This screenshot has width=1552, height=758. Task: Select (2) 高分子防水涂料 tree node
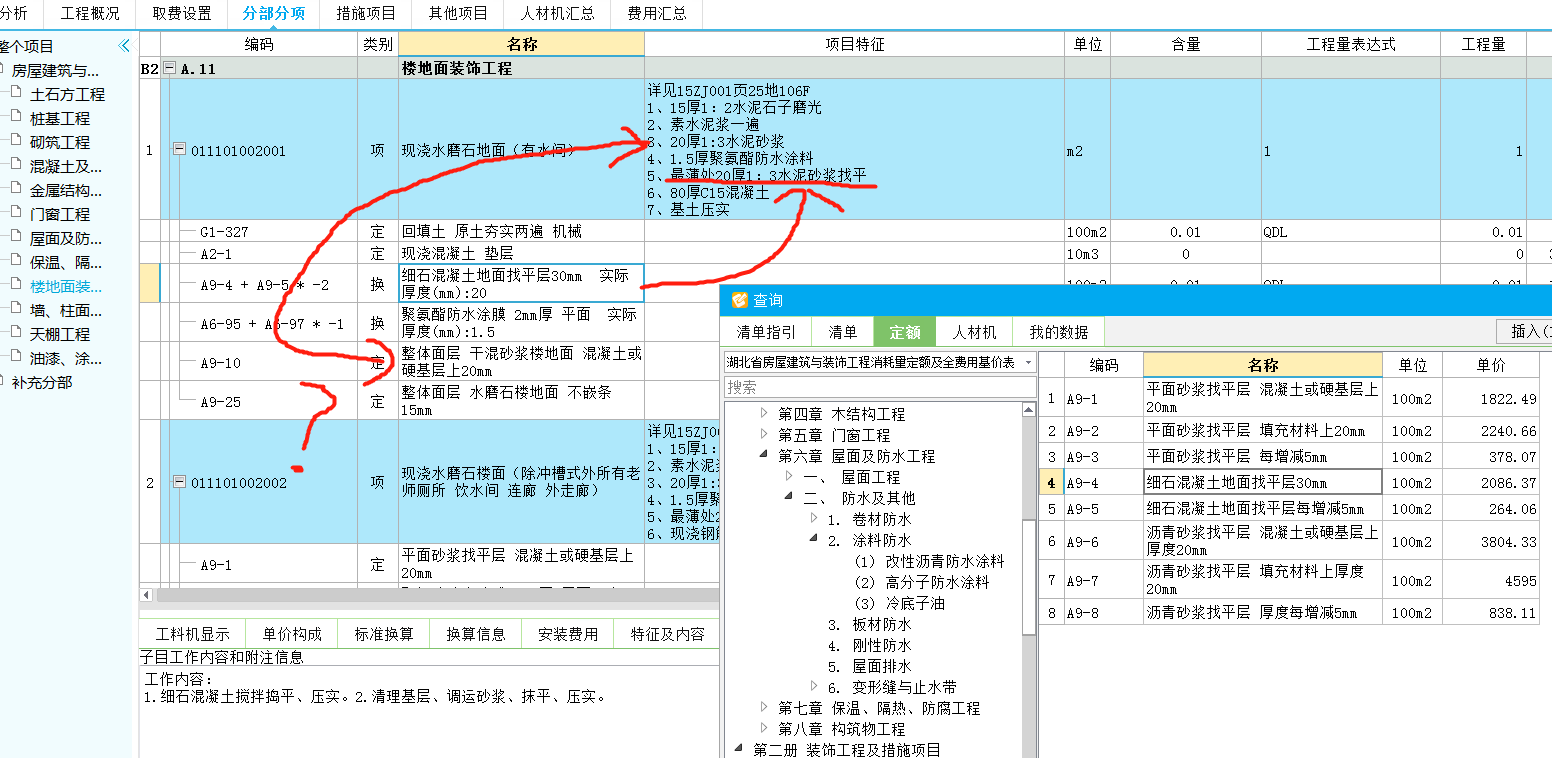coord(922,582)
